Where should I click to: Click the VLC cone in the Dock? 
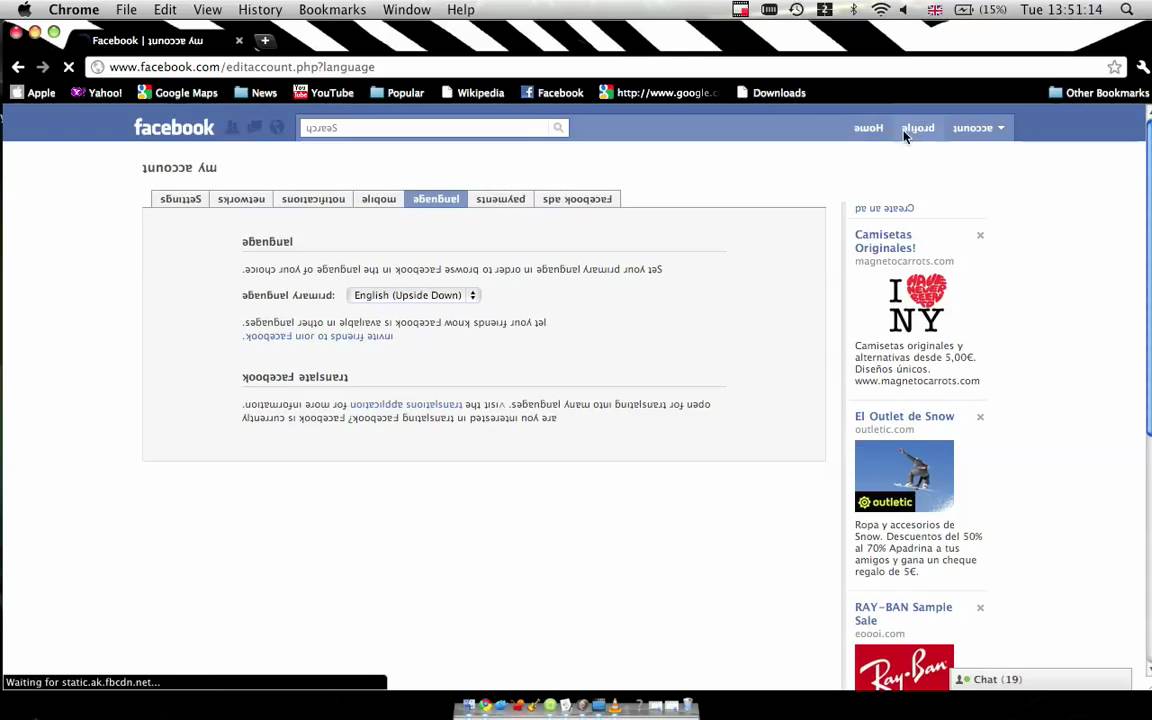click(615, 705)
